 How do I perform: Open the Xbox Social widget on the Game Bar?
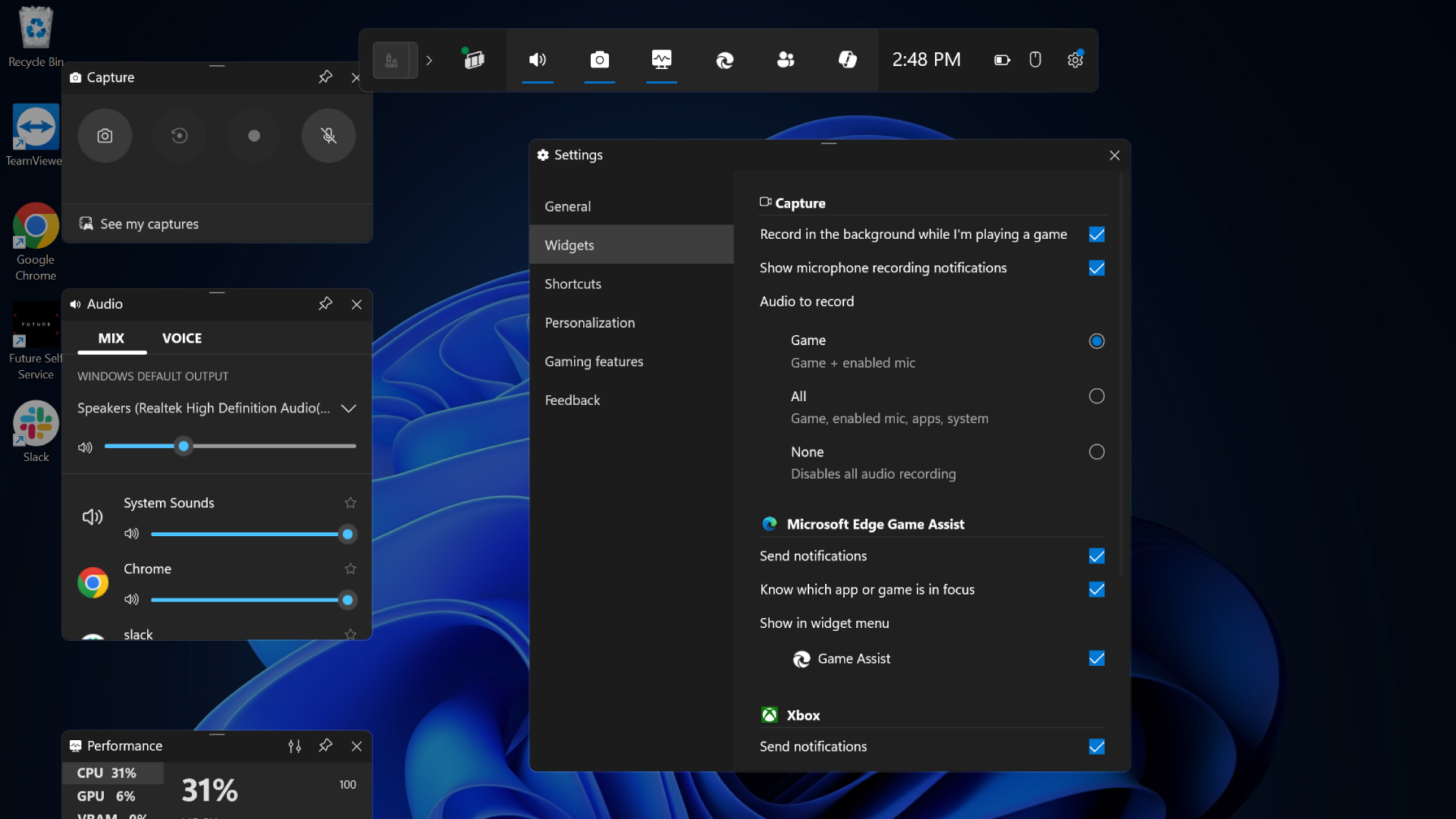click(x=786, y=60)
